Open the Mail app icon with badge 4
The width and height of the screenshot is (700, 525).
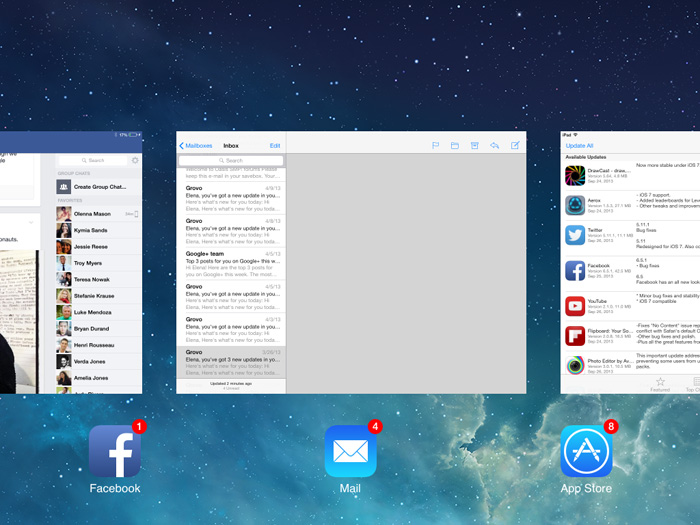click(350, 451)
